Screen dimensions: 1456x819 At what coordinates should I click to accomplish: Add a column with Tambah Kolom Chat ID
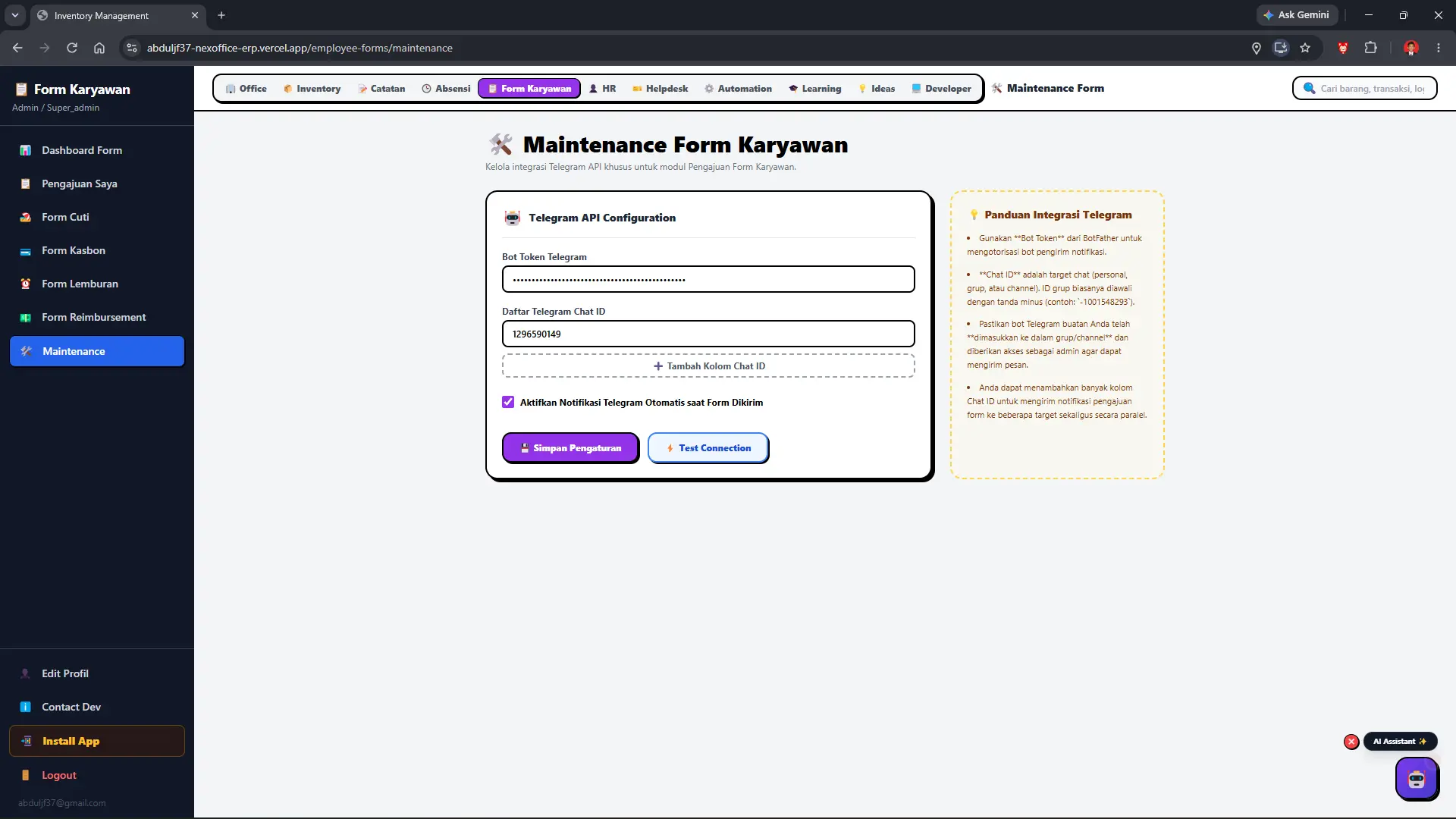(708, 366)
